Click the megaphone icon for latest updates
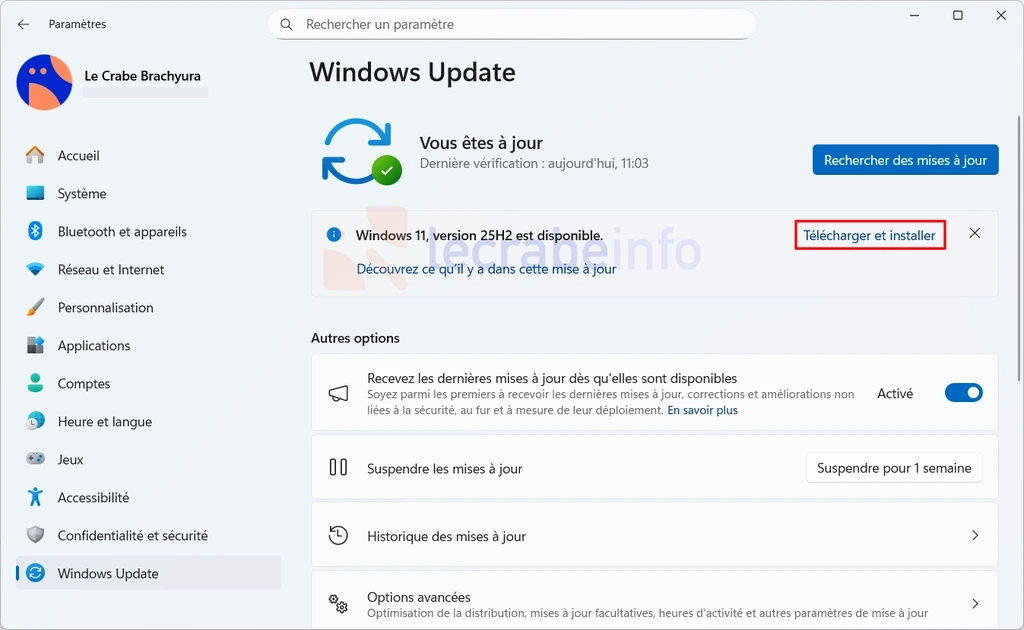The width and height of the screenshot is (1024, 630). tap(338, 393)
